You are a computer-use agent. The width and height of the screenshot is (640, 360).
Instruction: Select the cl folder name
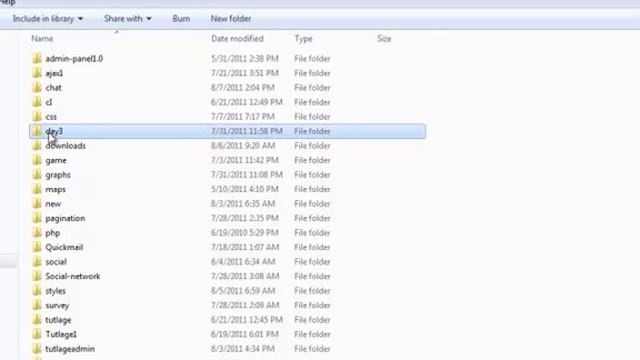coord(49,102)
